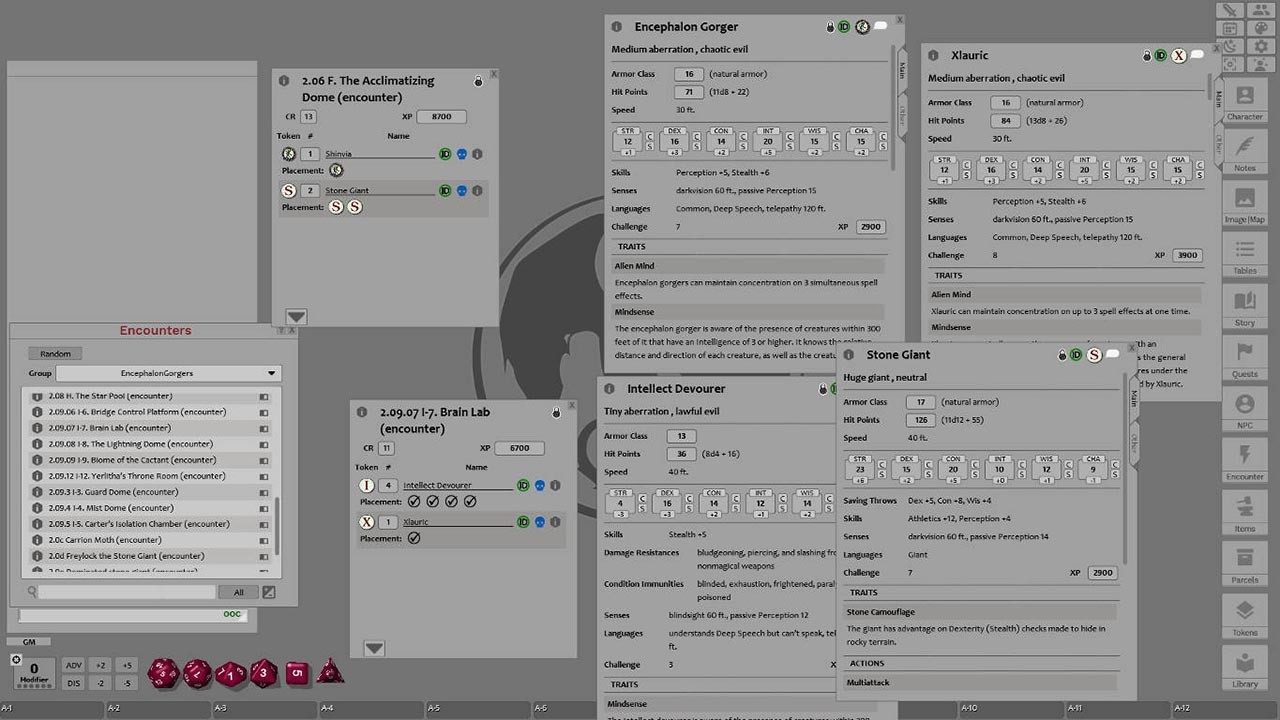Toggle the ID switch on Encephalon Gorger window
The width and height of the screenshot is (1280, 720).
click(846, 27)
